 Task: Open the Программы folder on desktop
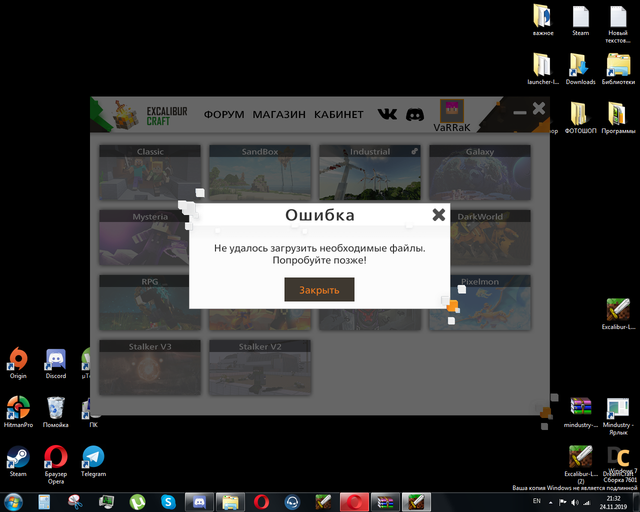click(x=618, y=118)
